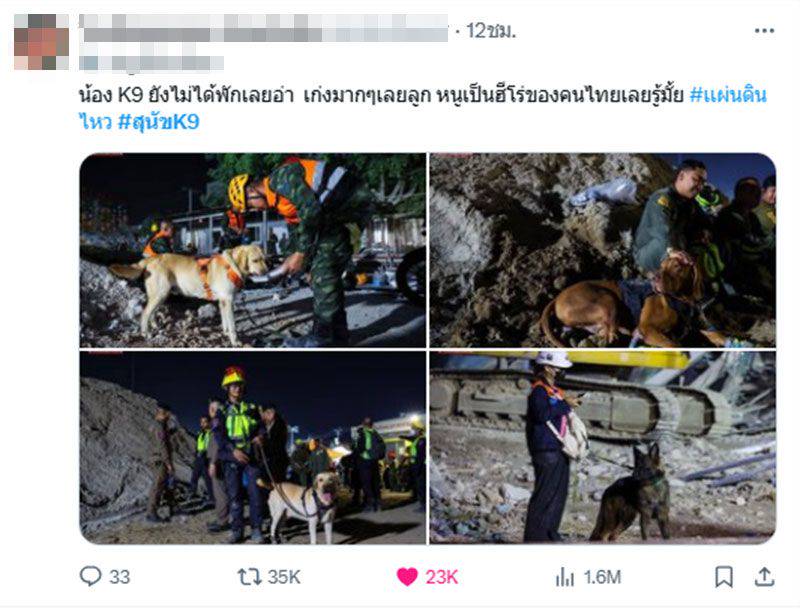This screenshot has width=800, height=609.
Task: Open photo of rescuer in yellow helmet with dog
Action: point(253,447)
